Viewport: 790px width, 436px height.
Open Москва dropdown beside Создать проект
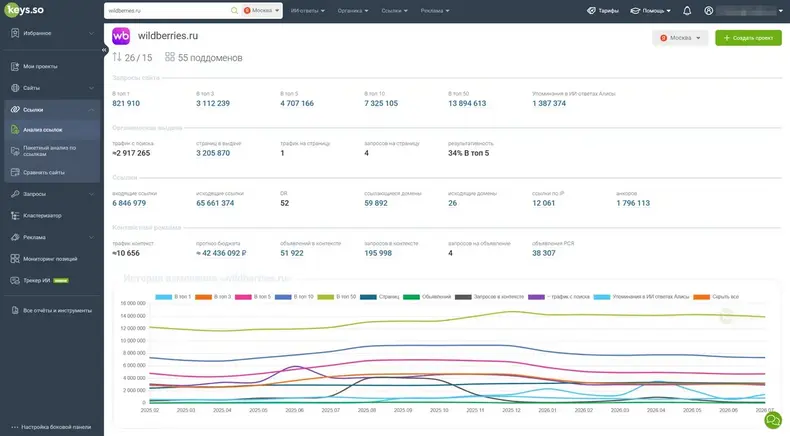[x=680, y=38]
